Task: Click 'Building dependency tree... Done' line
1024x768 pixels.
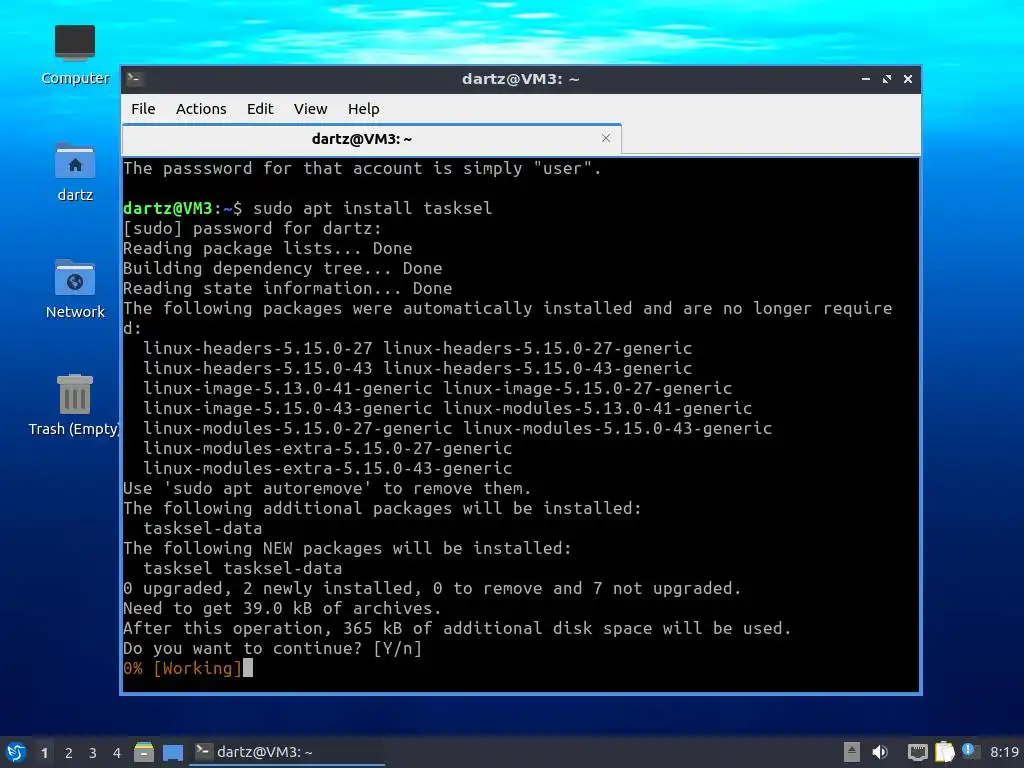Action: click(x=283, y=268)
